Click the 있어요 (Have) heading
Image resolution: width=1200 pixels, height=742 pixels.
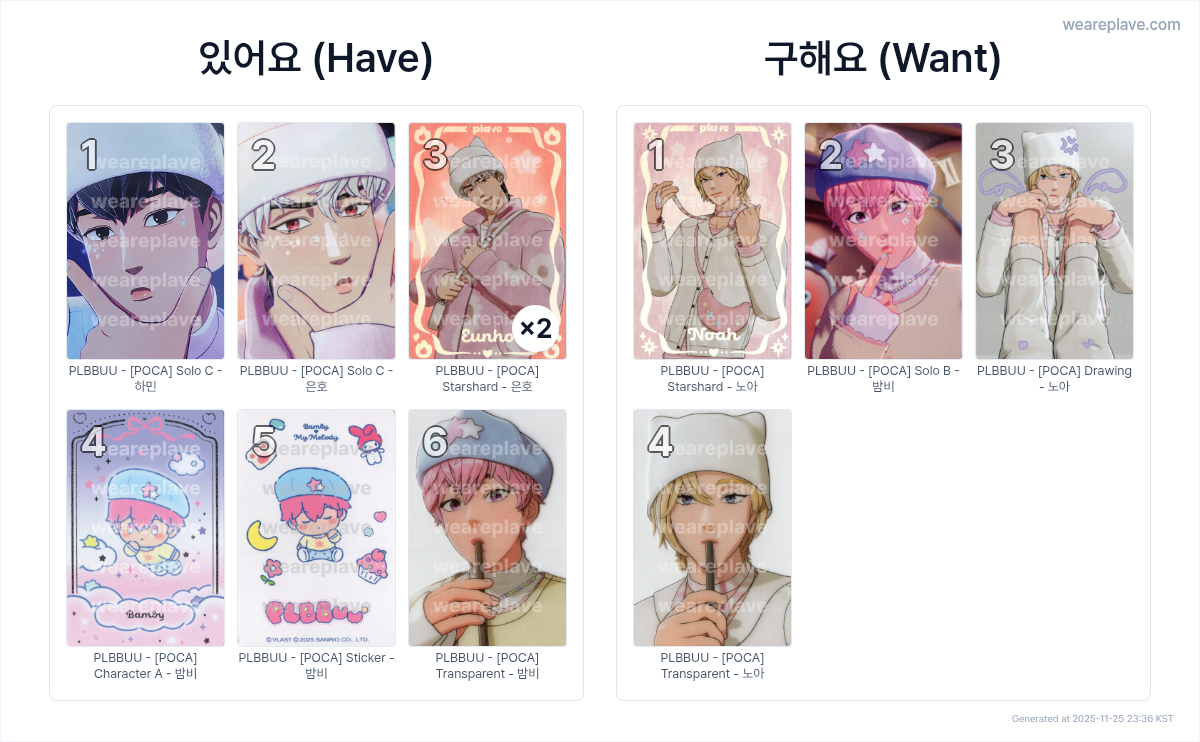316,59
